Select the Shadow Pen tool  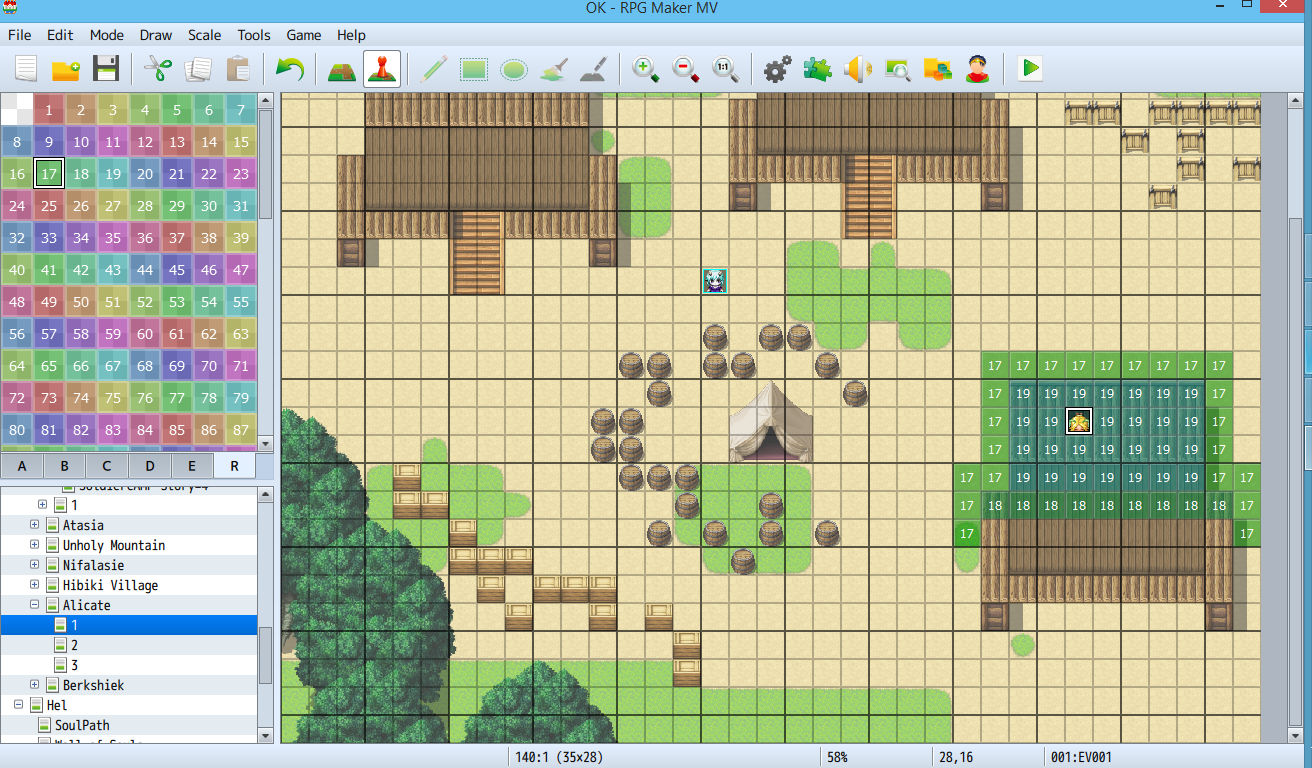point(594,69)
